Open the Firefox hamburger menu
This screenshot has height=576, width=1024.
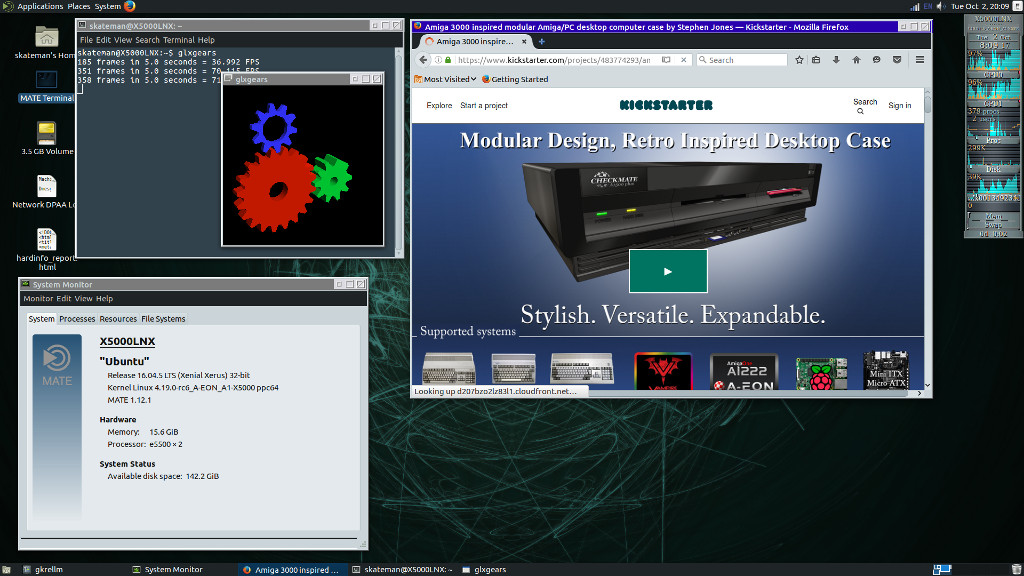click(920, 59)
